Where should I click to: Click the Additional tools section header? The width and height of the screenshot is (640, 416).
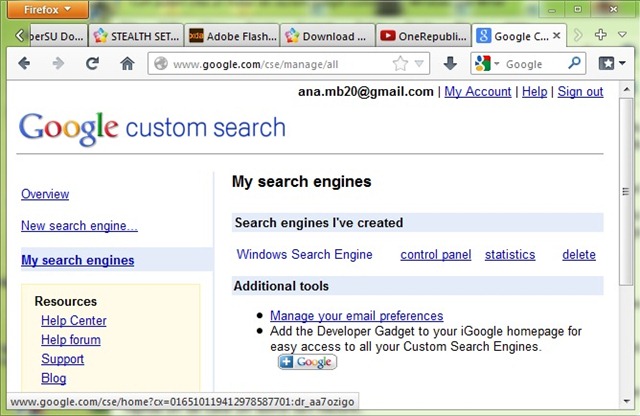417,286
